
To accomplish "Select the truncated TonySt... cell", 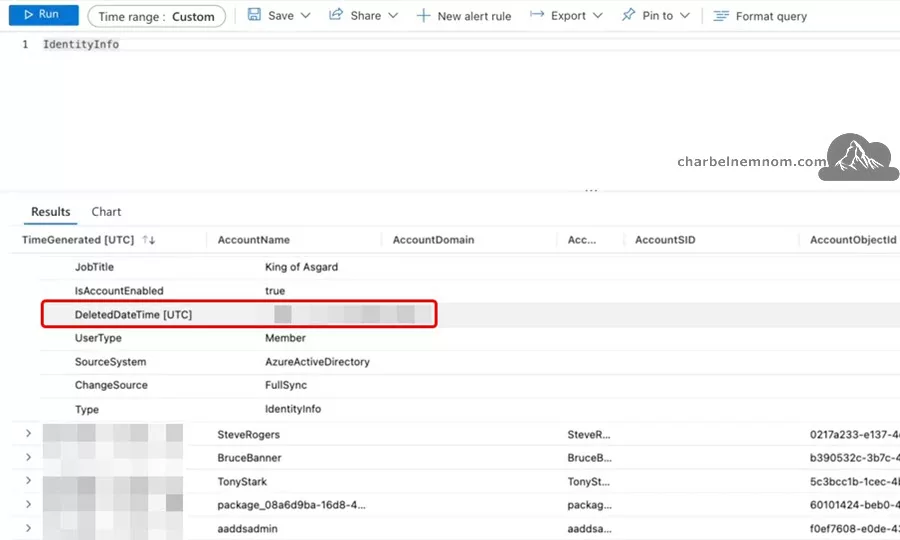I will click(x=588, y=481).
